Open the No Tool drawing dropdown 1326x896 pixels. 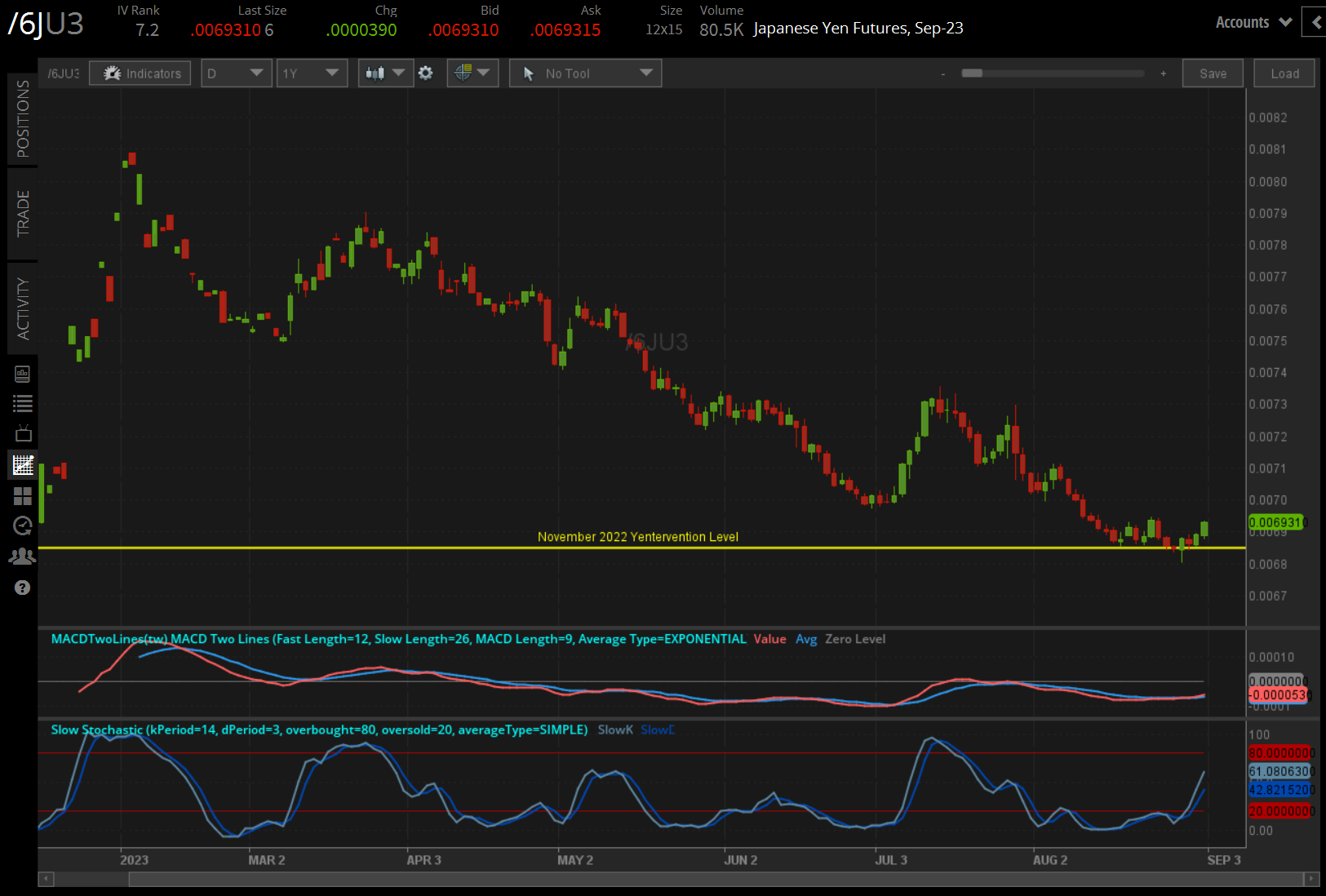pyautogui.click(x=585, y=73)
